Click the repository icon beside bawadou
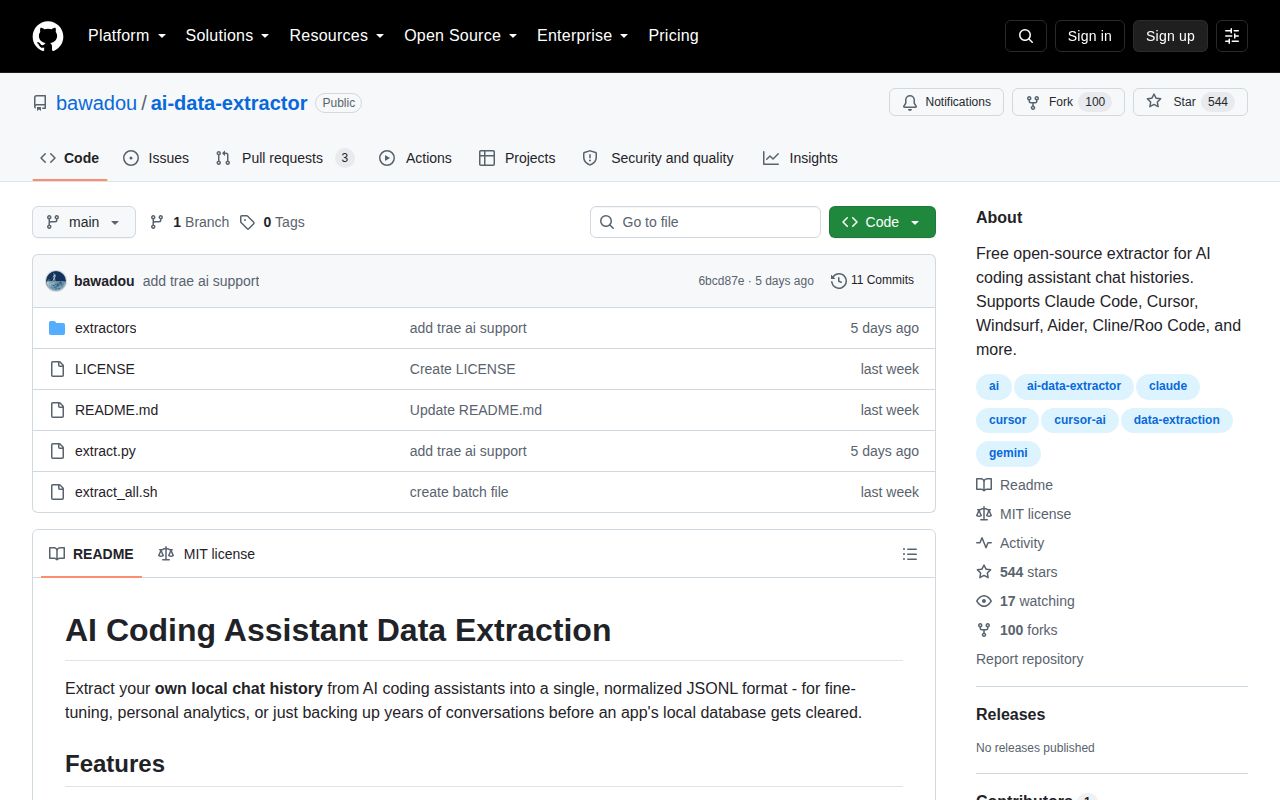 click(x=40, y=103)
